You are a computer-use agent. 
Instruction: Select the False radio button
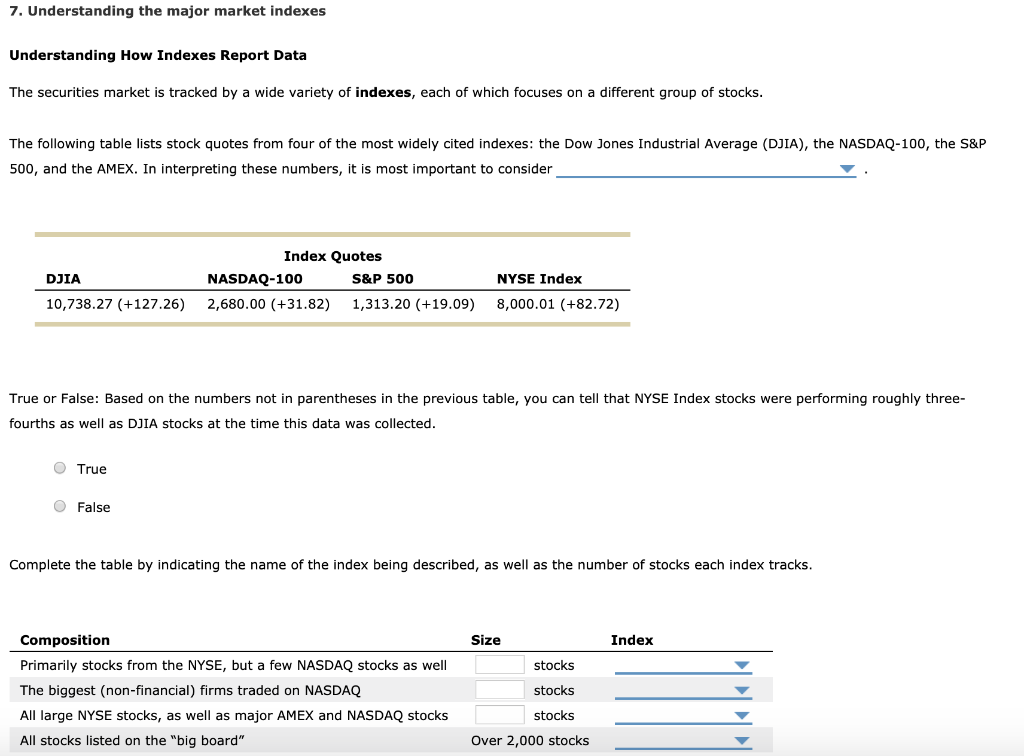[59, 506]
